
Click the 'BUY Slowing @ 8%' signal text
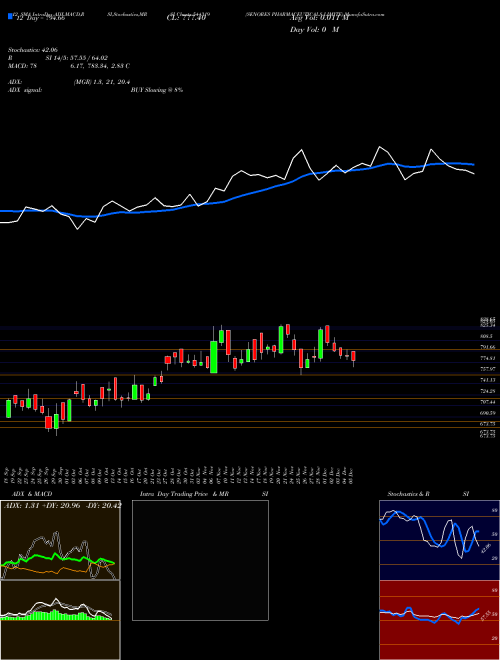[157, 90]
